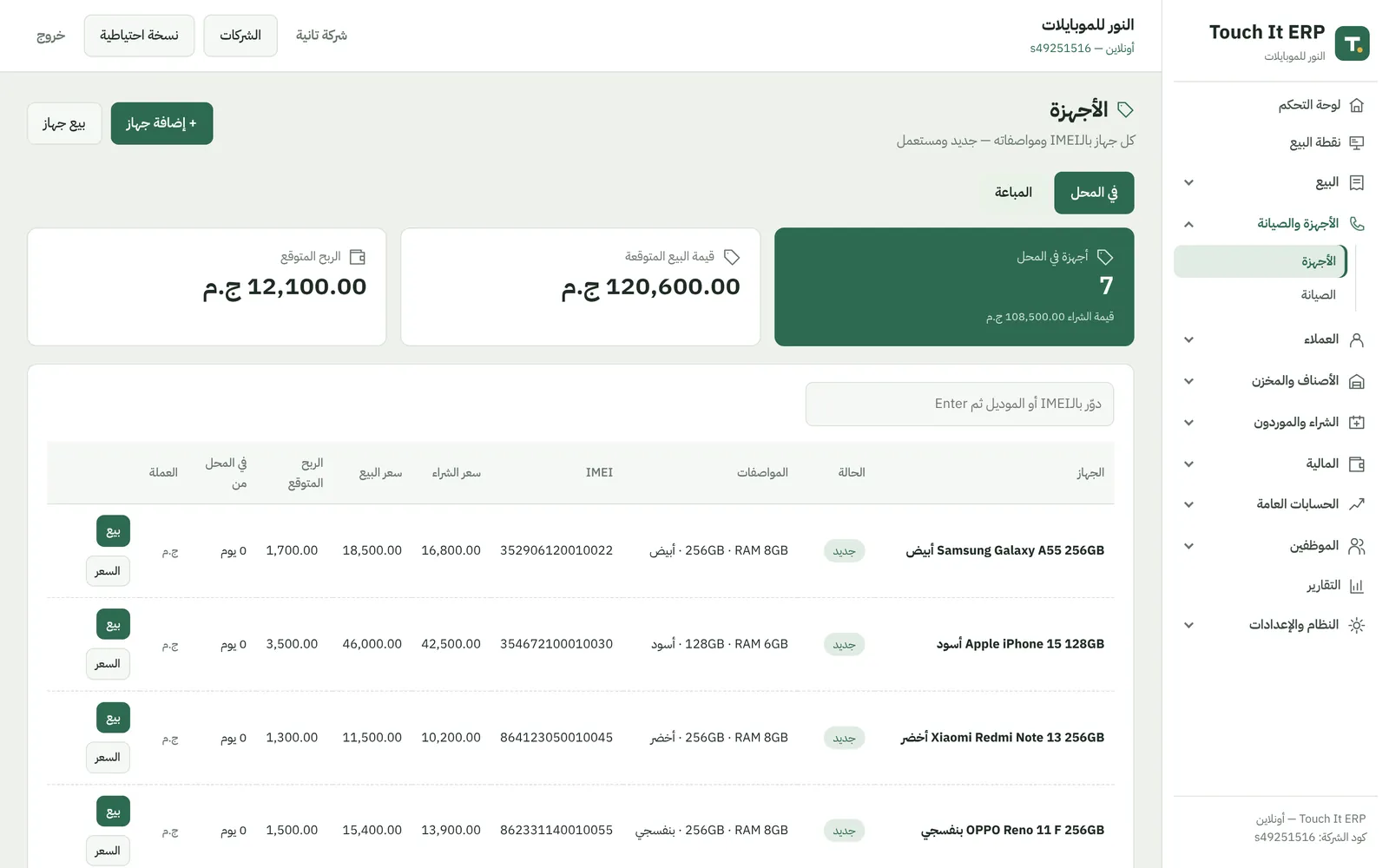The width and height of the screenshot is (1389, 868).
Task: Click the people icon beside الموظفين
Action: click(x=1357, y=546)
